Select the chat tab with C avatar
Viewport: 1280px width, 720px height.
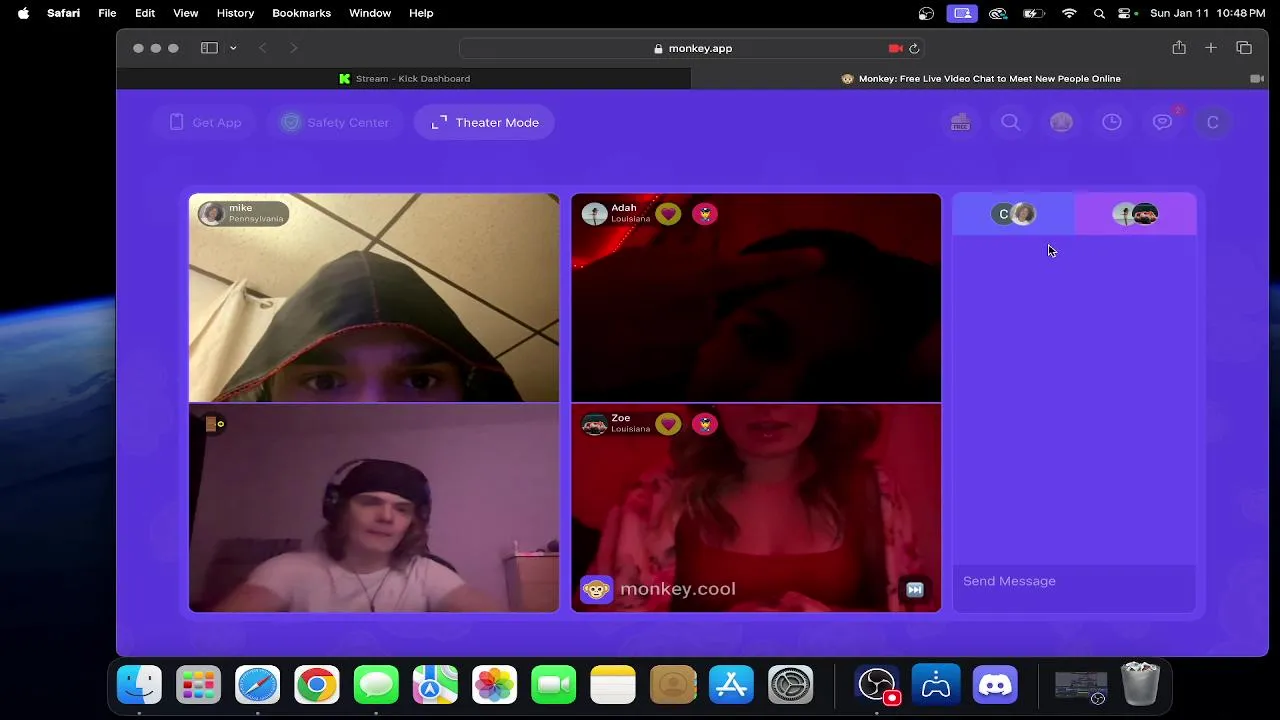pos(1013,214)
